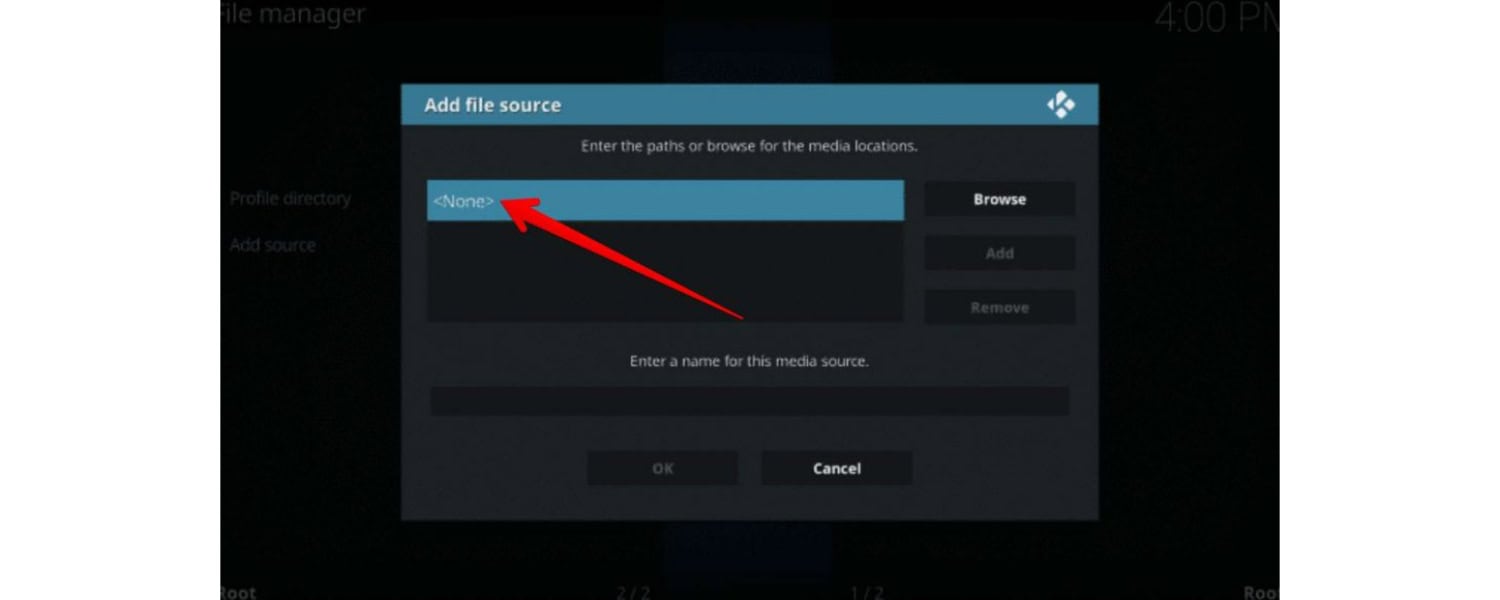1500x600 pixels.
Task: Click the Remove path button
Action: pos(999,307)
